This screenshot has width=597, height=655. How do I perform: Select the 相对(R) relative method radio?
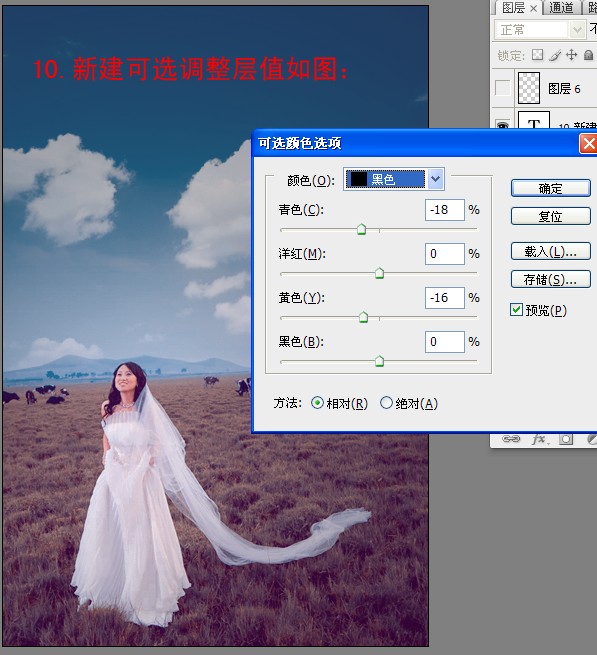(x=317, y=403)
